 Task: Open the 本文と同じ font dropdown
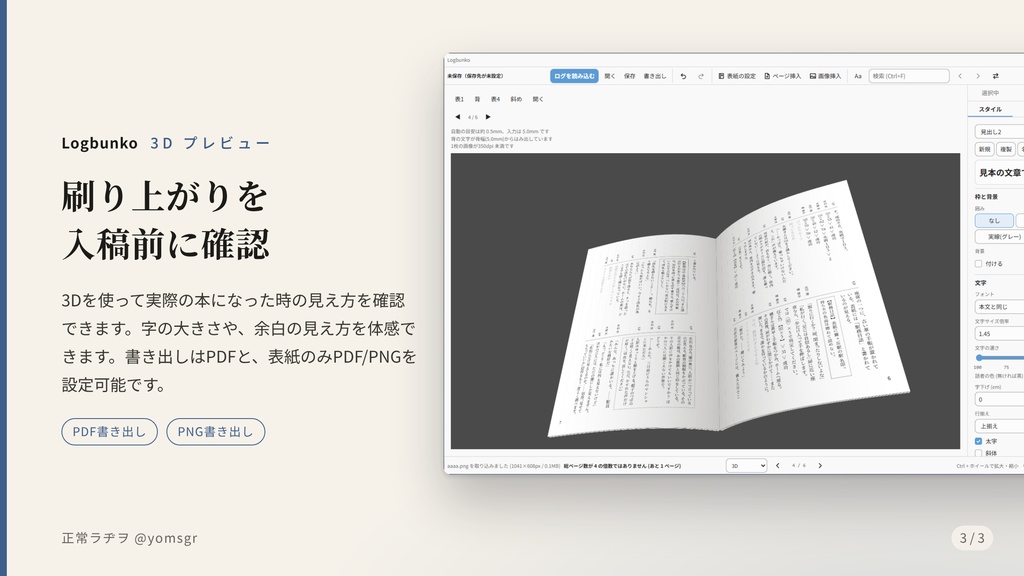[999, 306]
